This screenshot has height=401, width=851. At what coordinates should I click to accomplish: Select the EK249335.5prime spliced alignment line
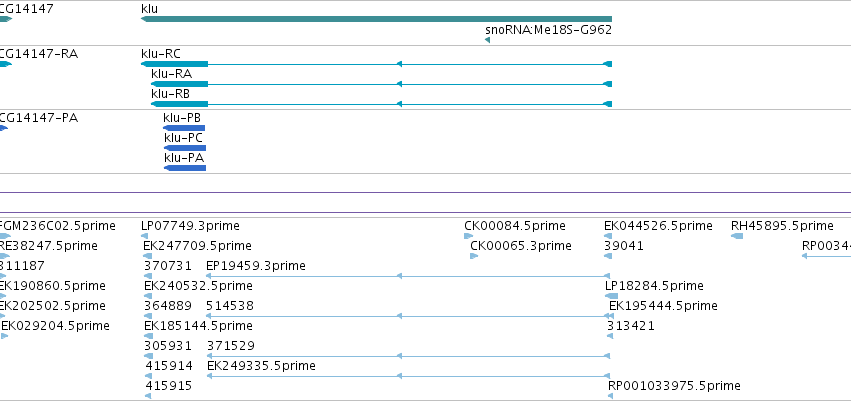[409, 377]
